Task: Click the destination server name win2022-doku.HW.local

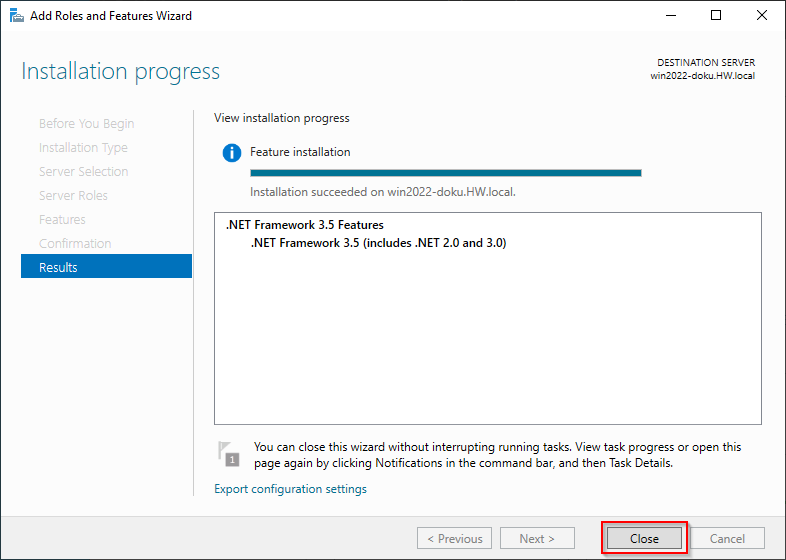Action: 703,76
